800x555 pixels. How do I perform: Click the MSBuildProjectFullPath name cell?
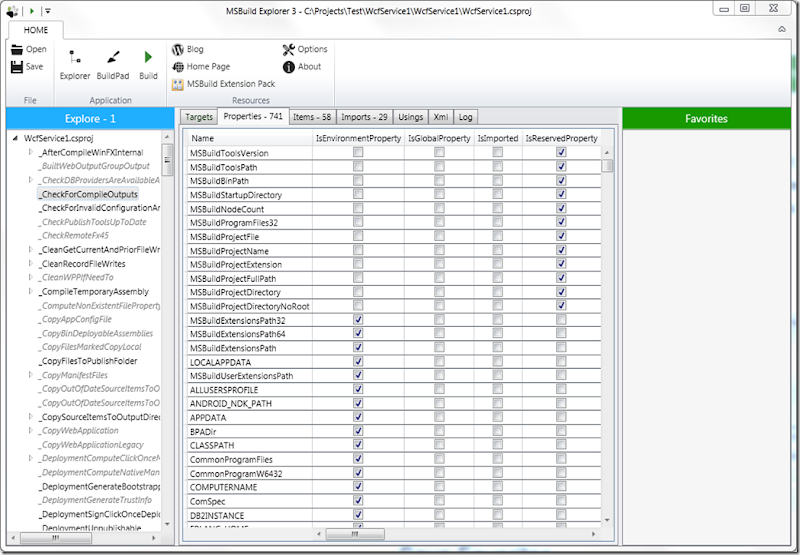(250, 279)
